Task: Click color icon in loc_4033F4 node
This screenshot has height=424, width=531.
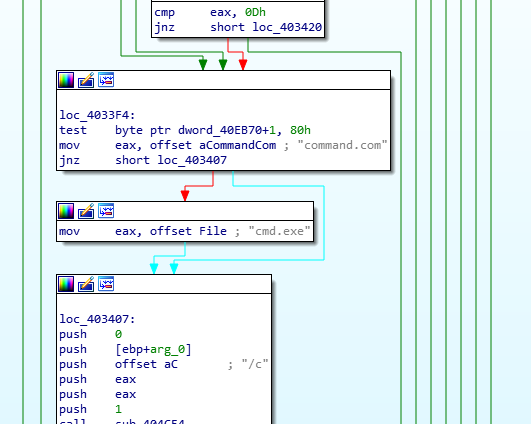Action: tap(66, 80)
